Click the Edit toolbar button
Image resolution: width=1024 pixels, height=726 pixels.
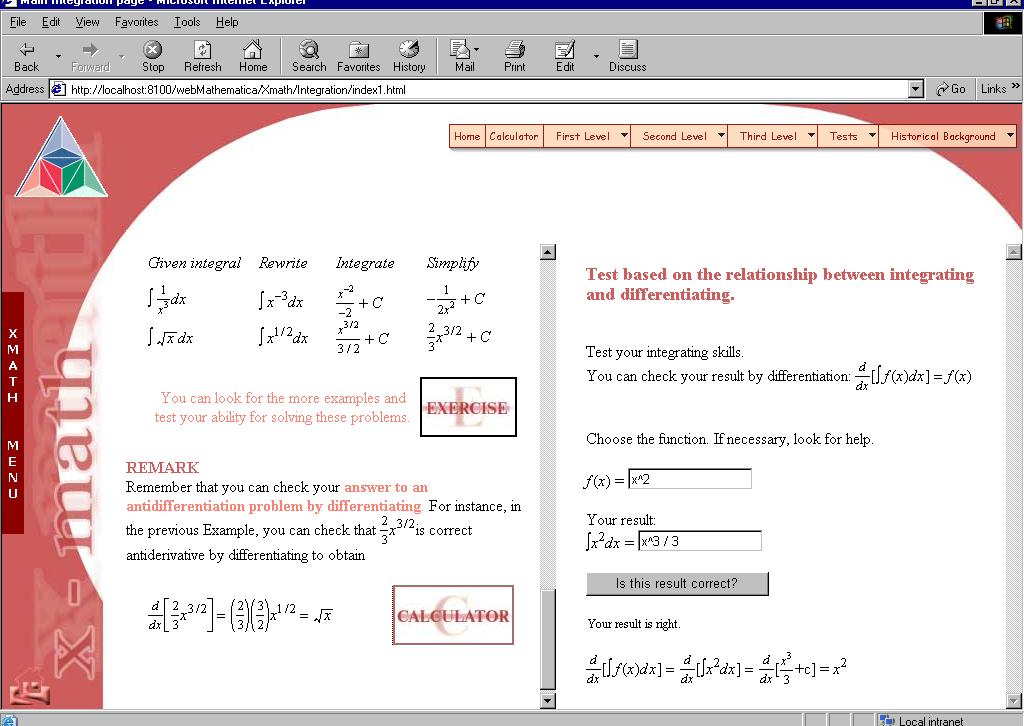pyautogui.click(x=565, y=56)
